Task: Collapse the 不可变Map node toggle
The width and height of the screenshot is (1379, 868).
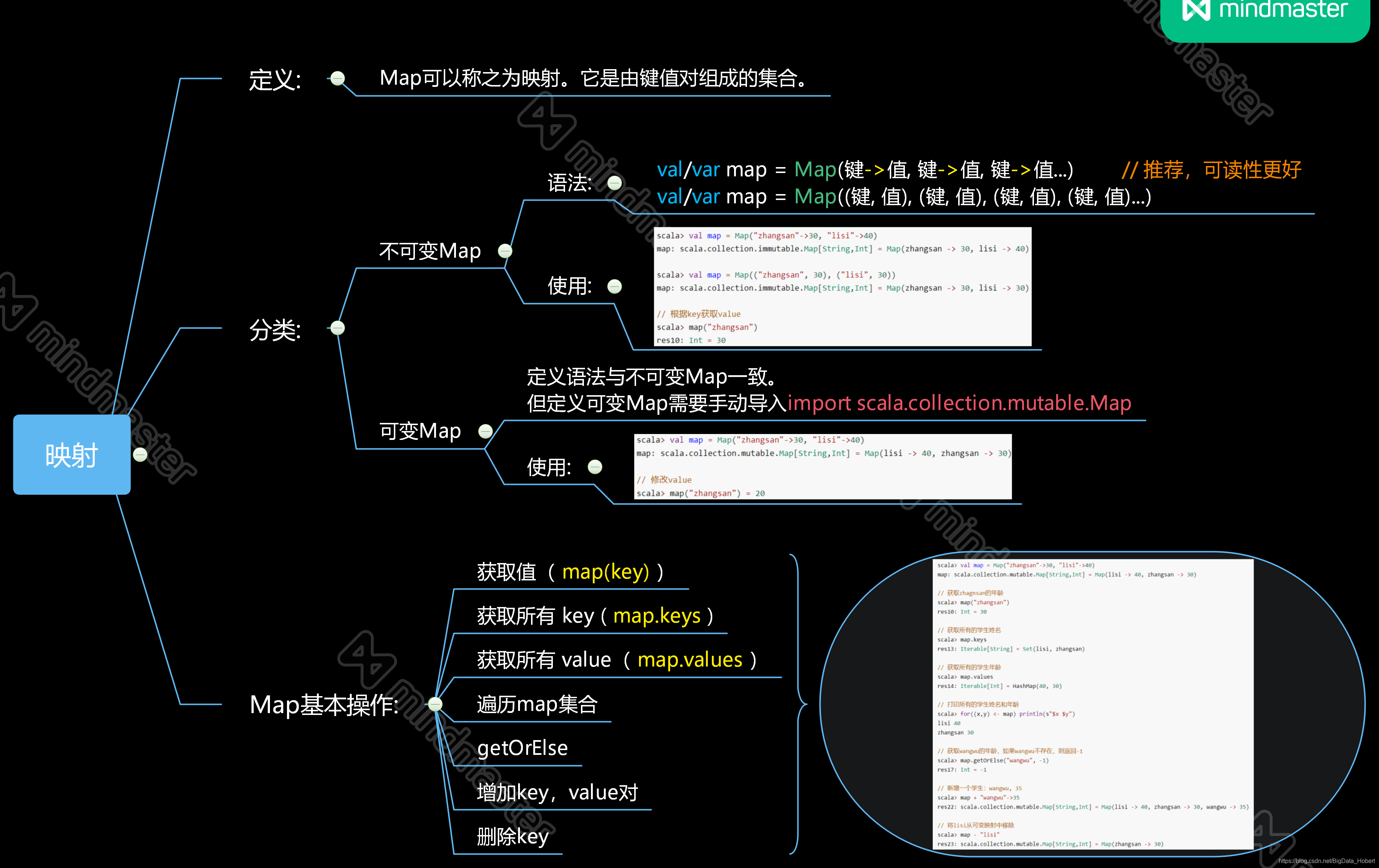Action: point(505,251)
